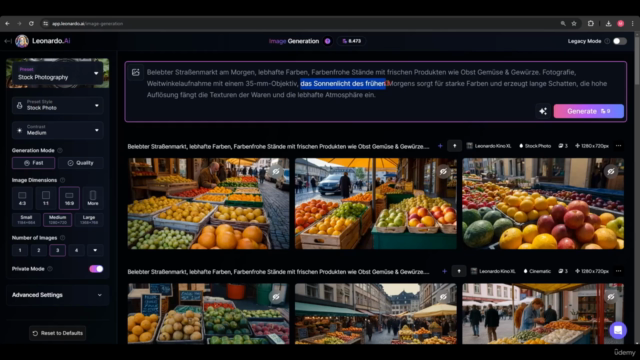Click the purple icon next to Image Generation

pos(327,41)
